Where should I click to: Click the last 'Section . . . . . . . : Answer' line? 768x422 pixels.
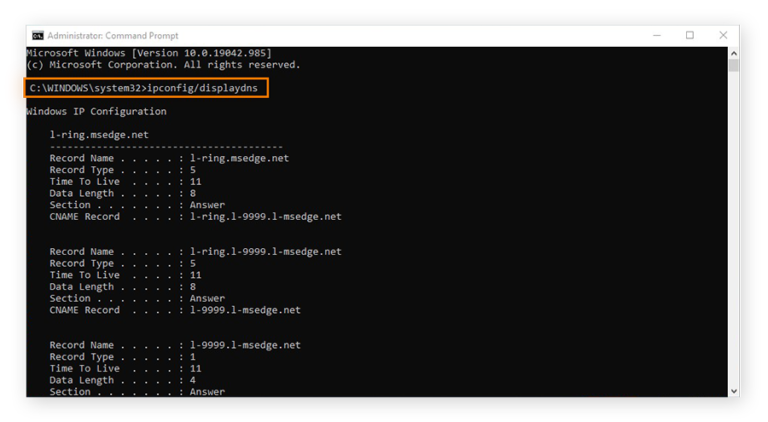tap(137, 392)
